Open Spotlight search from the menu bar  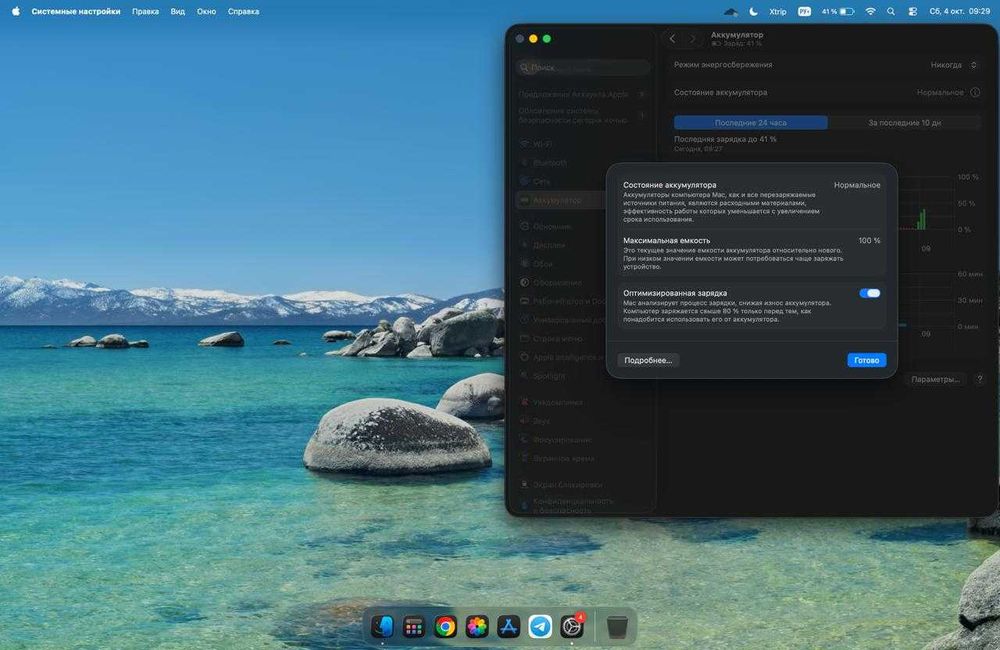pyautogui.click(x=891, y=11)
